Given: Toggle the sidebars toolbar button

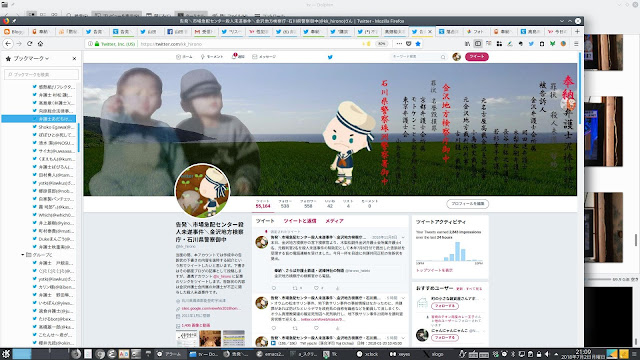Looking at the screenshot, I should (x=478, y=44).
